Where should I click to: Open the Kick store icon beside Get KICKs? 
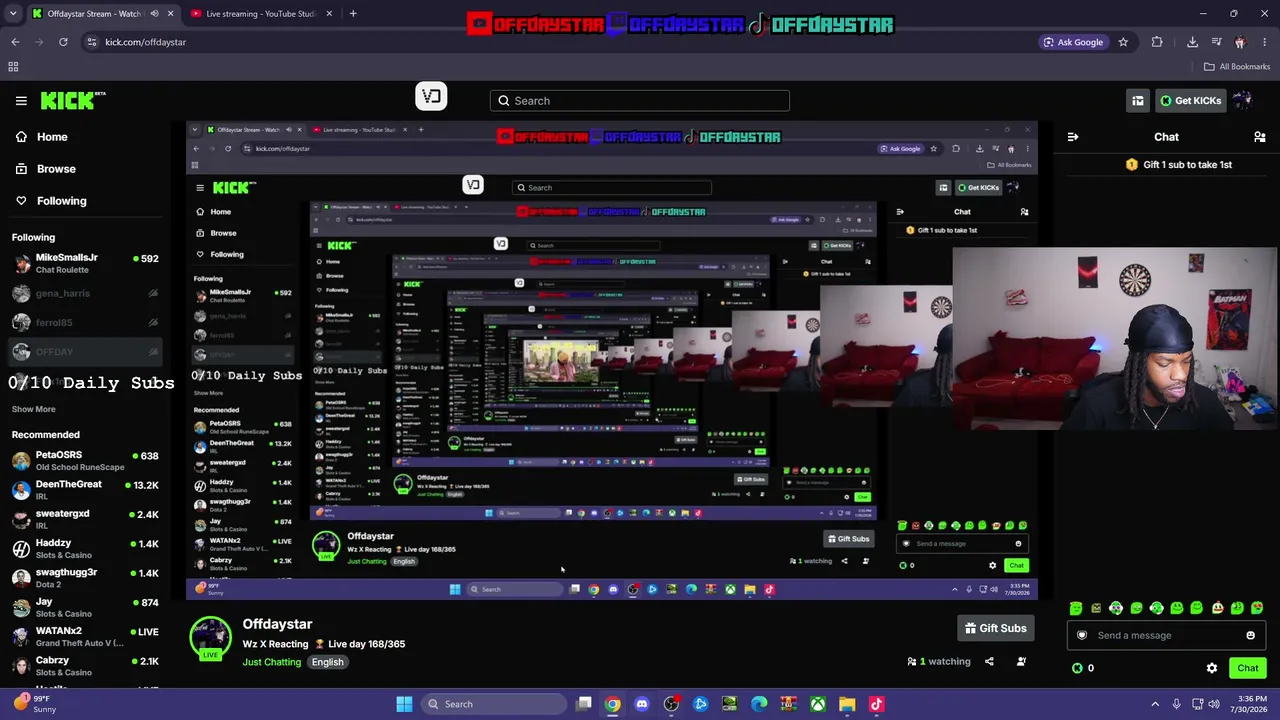(1138, 100)
